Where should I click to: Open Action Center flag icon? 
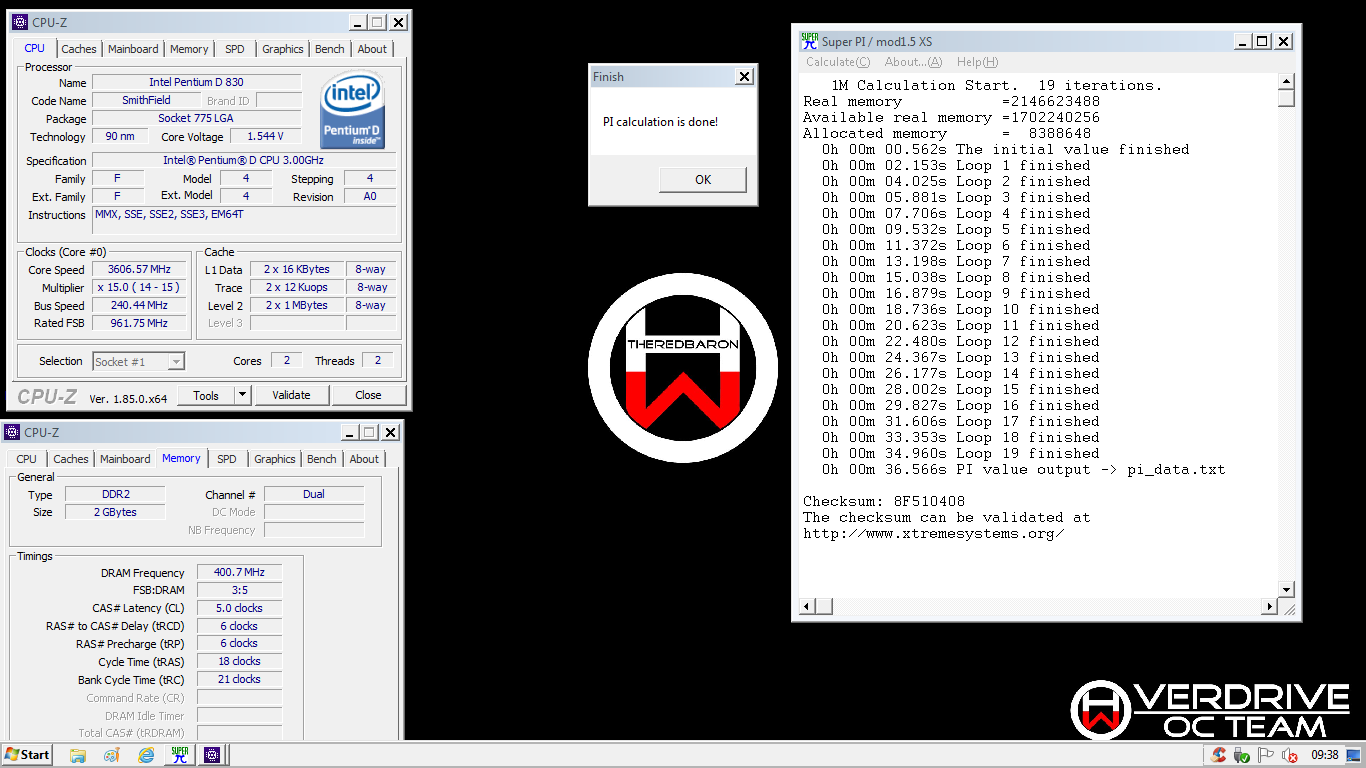coord(1266,755)
